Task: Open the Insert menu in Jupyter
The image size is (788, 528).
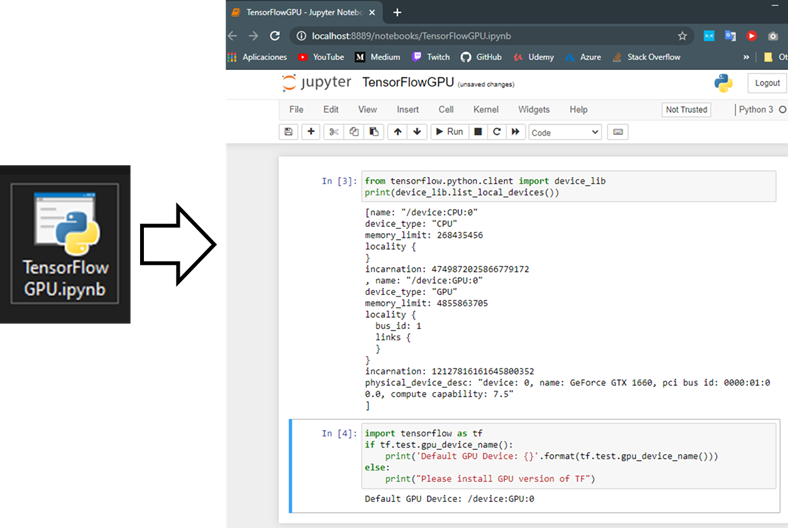Action: (408, 110)
